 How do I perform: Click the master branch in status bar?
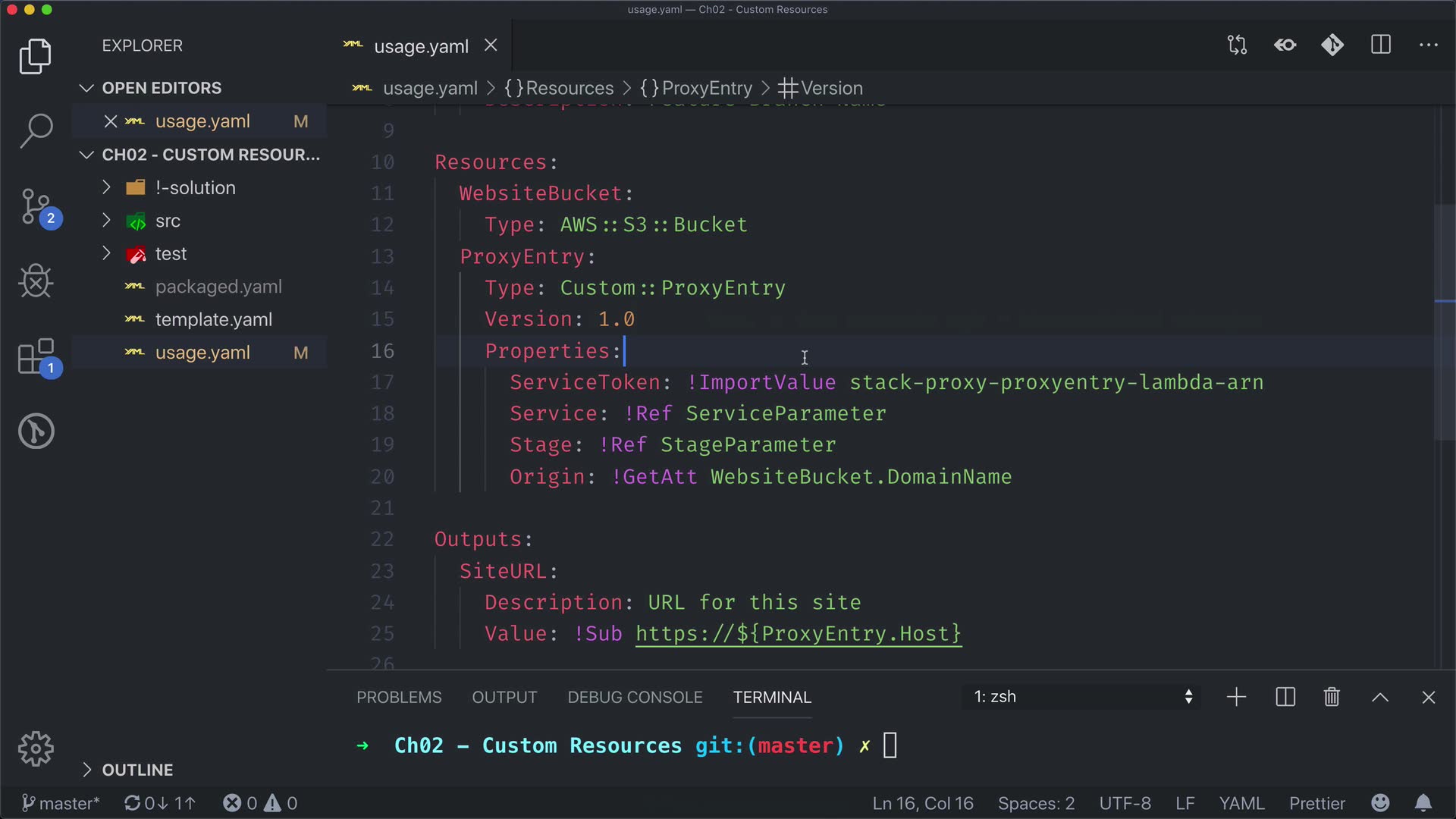[x=61, y=803]
